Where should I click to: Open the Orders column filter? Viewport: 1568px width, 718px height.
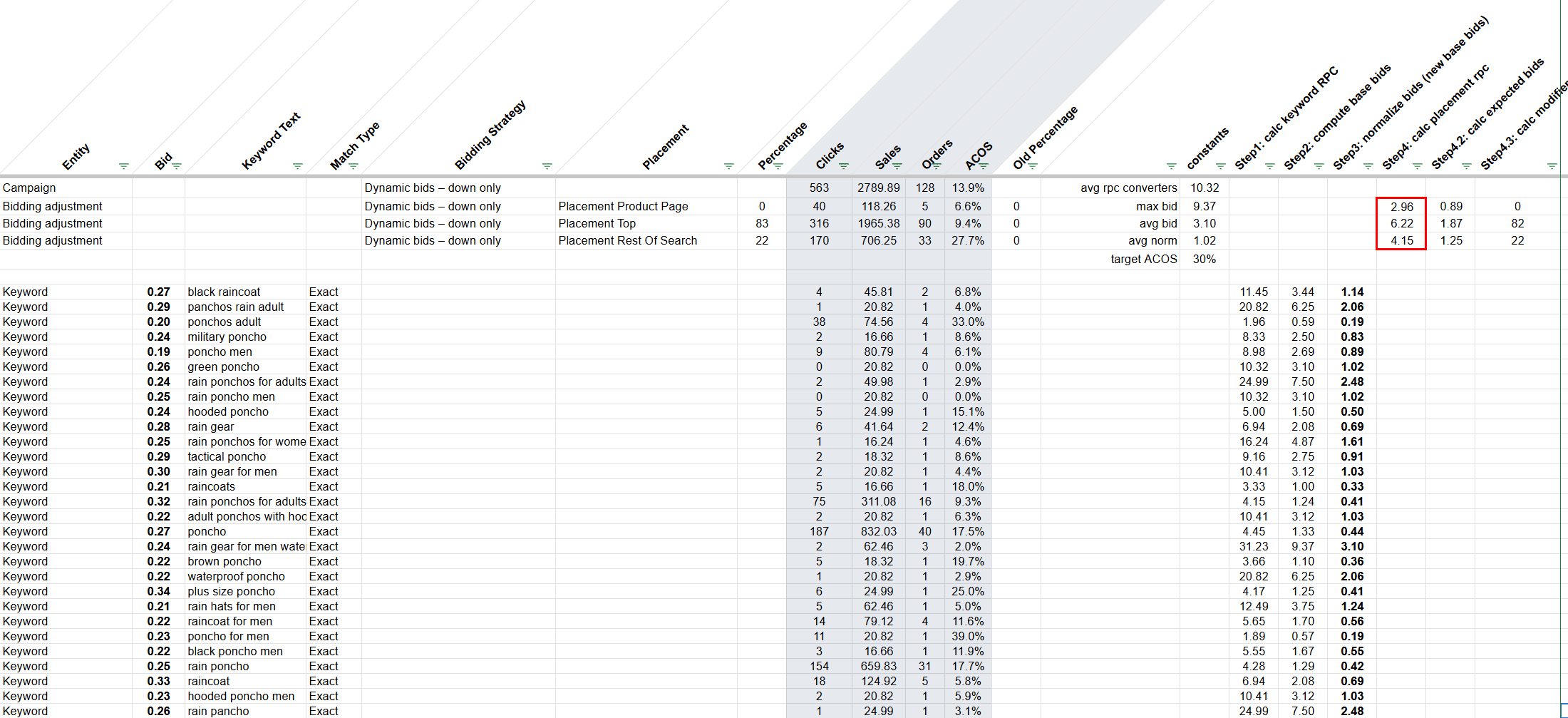[936, 166]
